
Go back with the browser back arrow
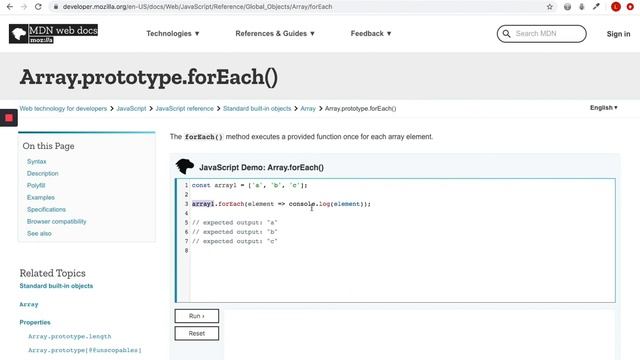coord(10,7)
